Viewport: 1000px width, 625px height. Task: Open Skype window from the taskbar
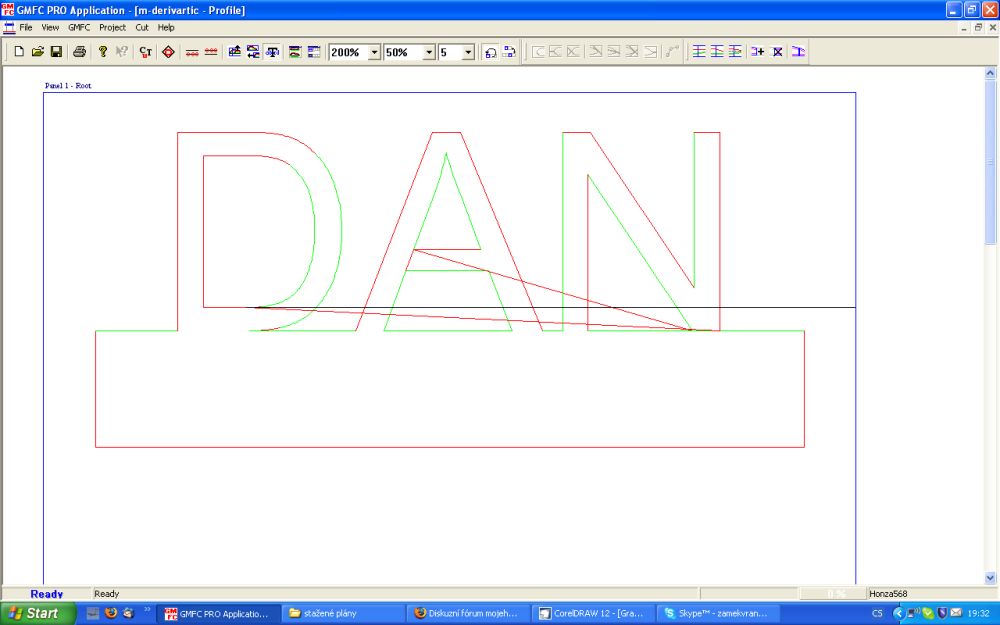pos(718,613)
